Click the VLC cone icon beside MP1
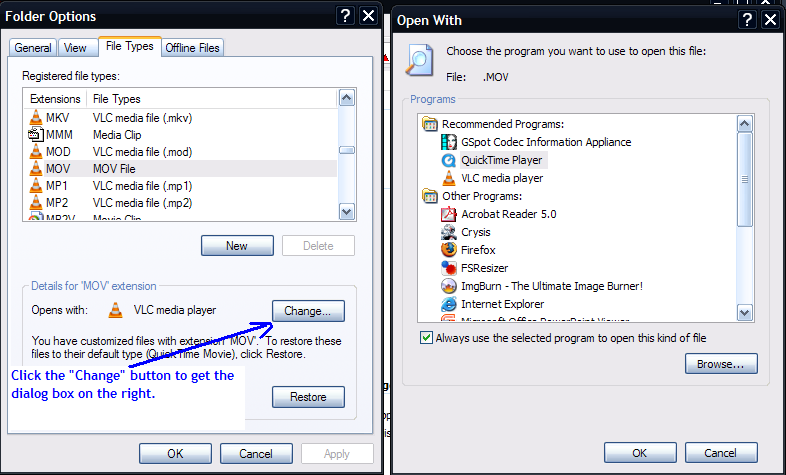 click(x=36, y=186)
